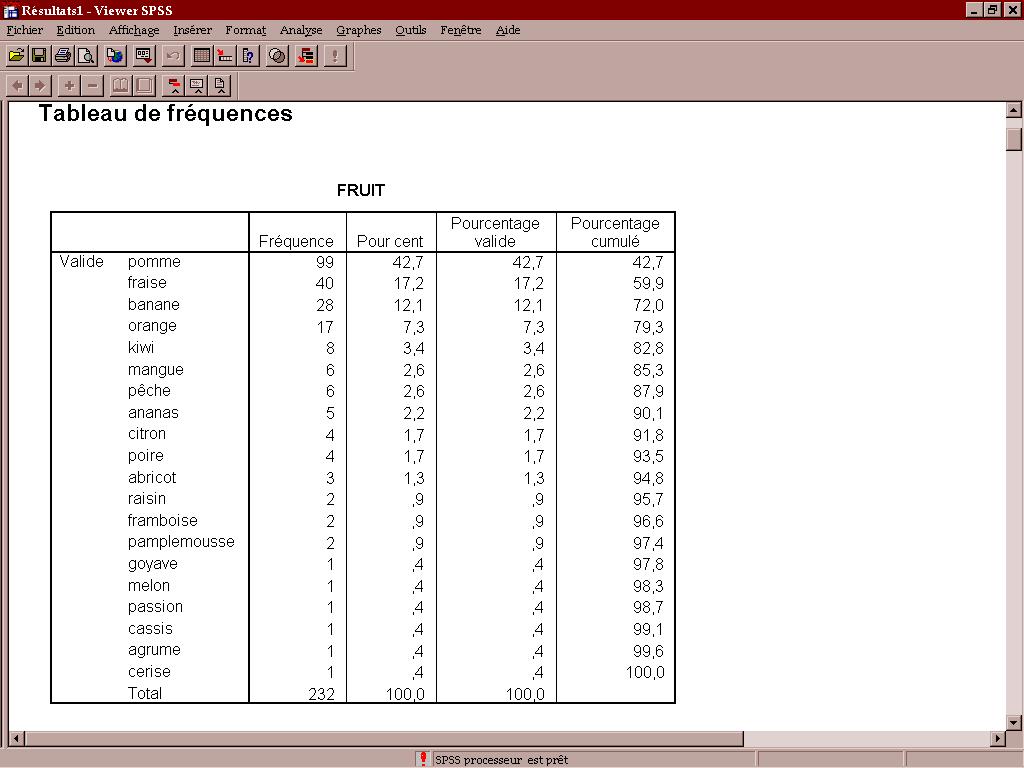
Task: Open the Fenêtre menu
Action: (460, 30)
